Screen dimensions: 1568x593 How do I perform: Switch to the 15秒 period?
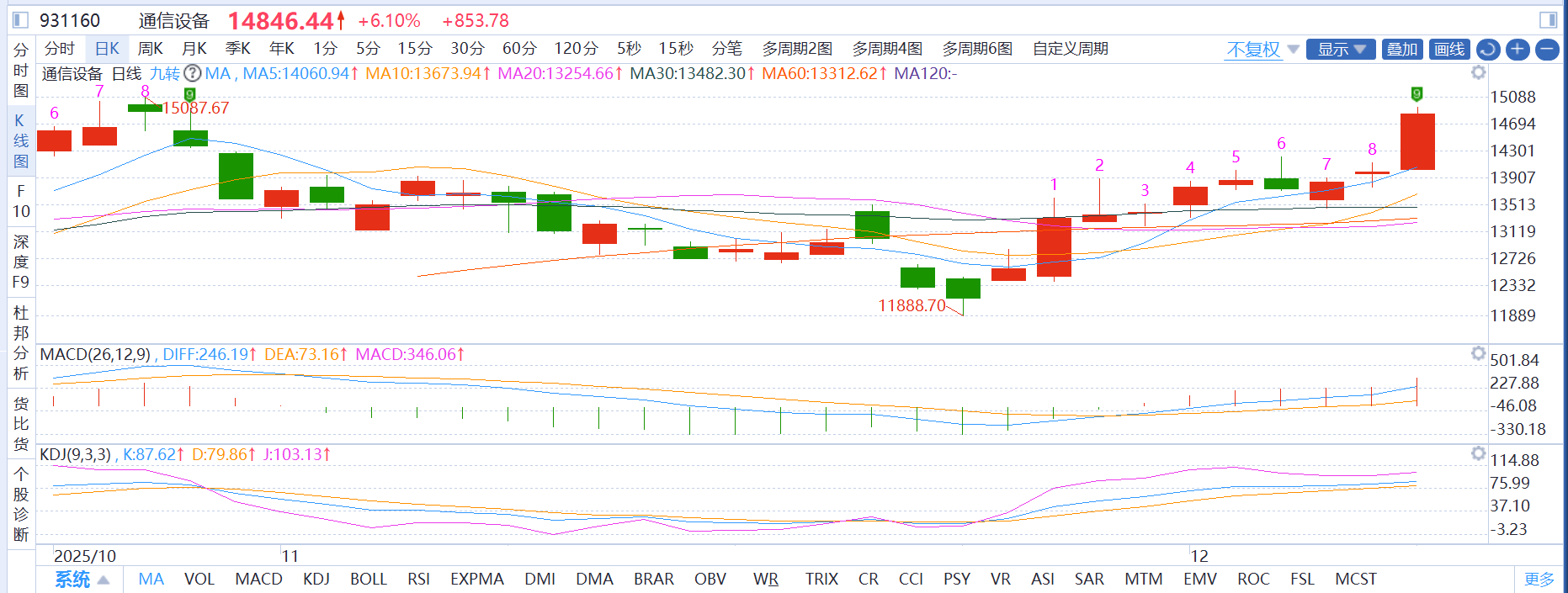click(676, 49)
